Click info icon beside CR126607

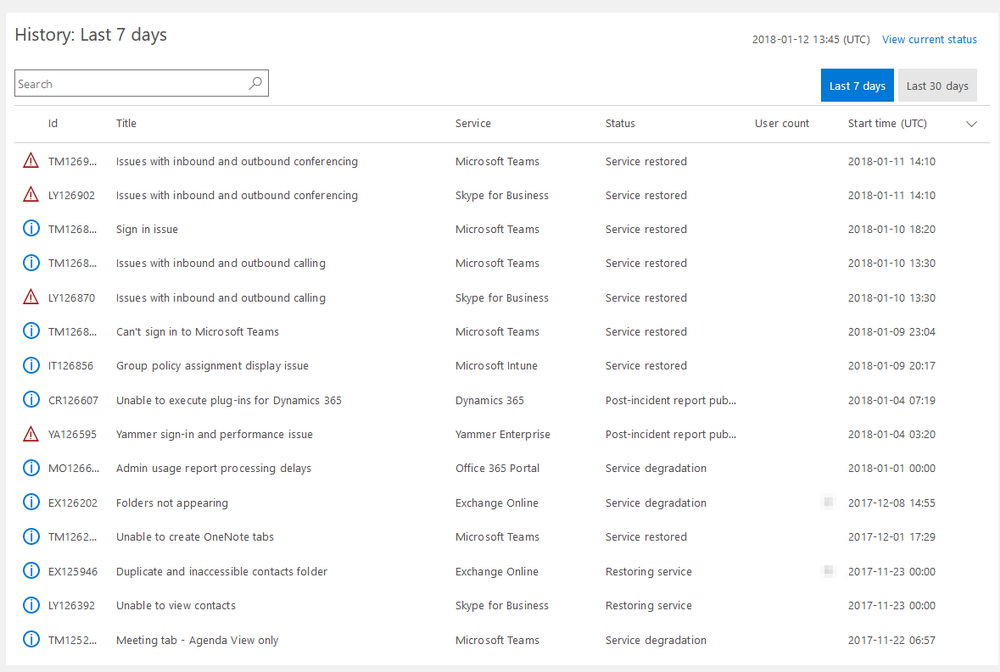31,400
